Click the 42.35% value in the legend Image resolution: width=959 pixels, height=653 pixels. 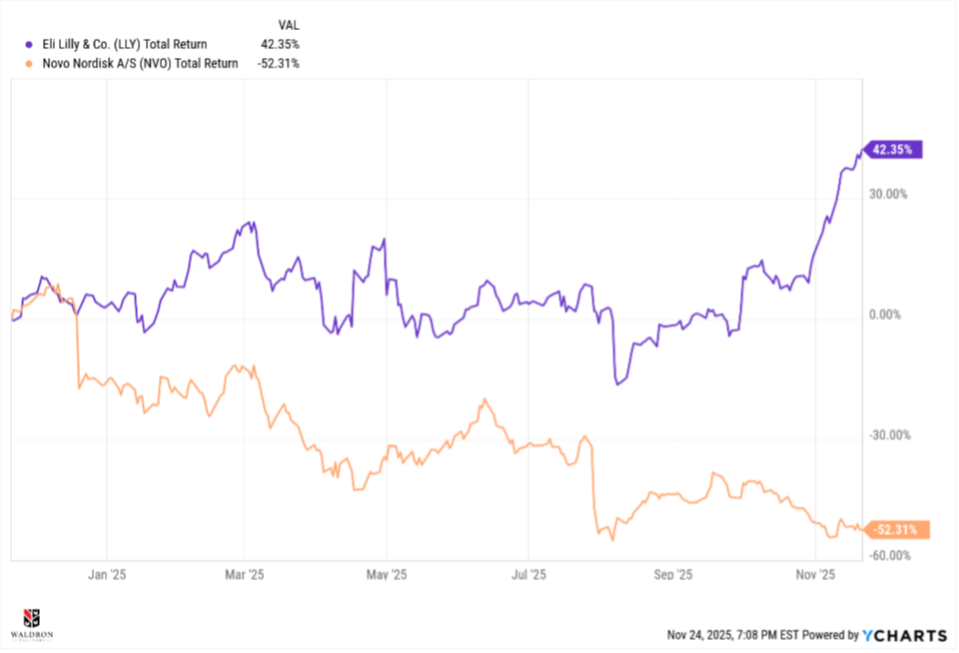point(279,44)
